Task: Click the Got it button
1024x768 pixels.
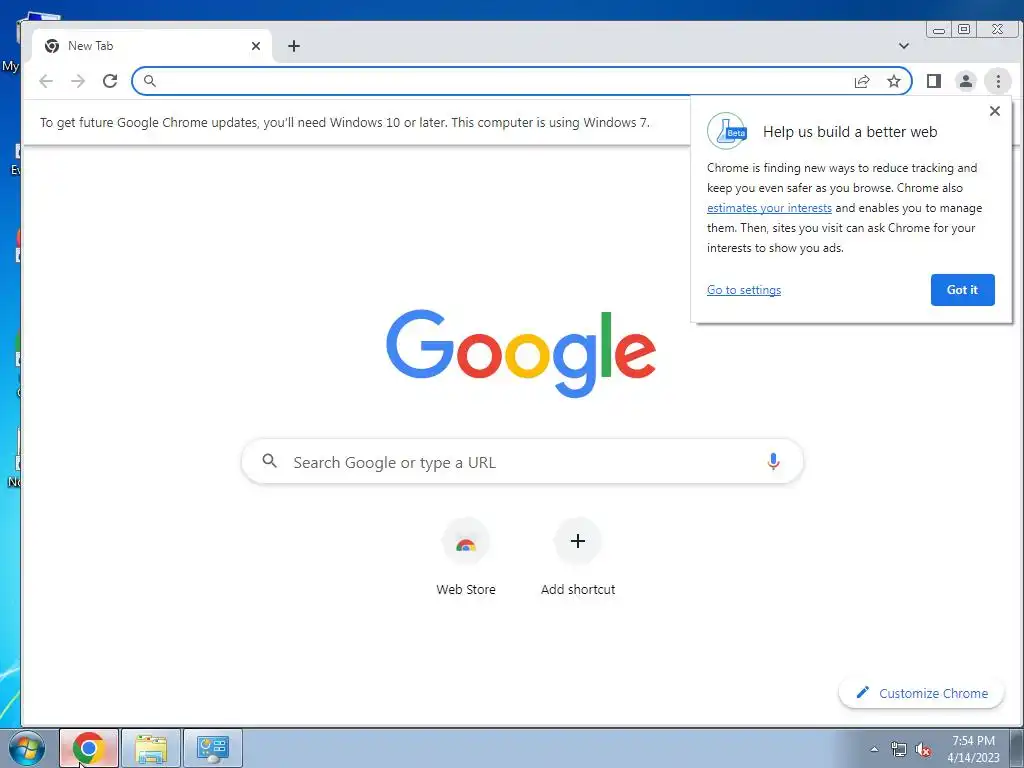Action: coord(963,290)
